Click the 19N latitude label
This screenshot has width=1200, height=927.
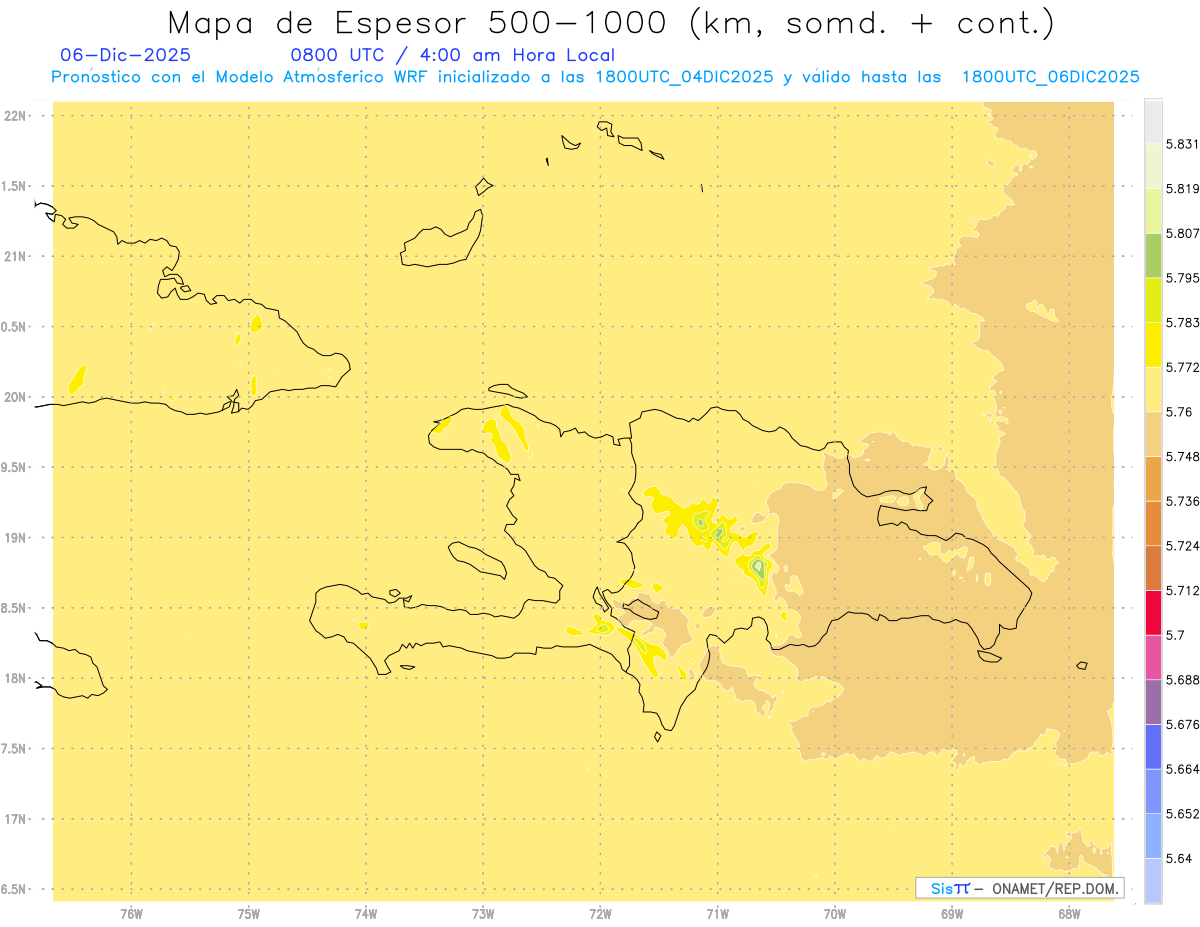[x=15, y=538]
